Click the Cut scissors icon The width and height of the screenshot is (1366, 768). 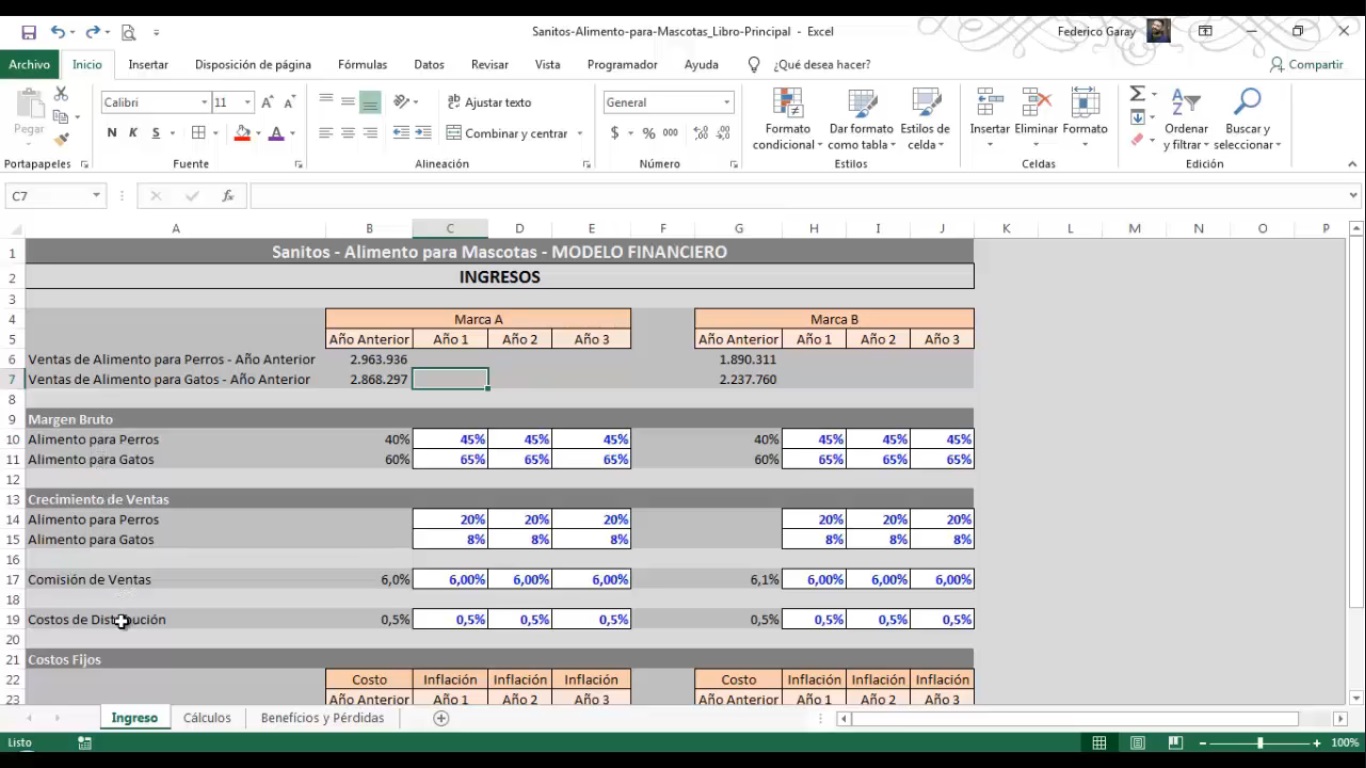(x=61, y=93)
